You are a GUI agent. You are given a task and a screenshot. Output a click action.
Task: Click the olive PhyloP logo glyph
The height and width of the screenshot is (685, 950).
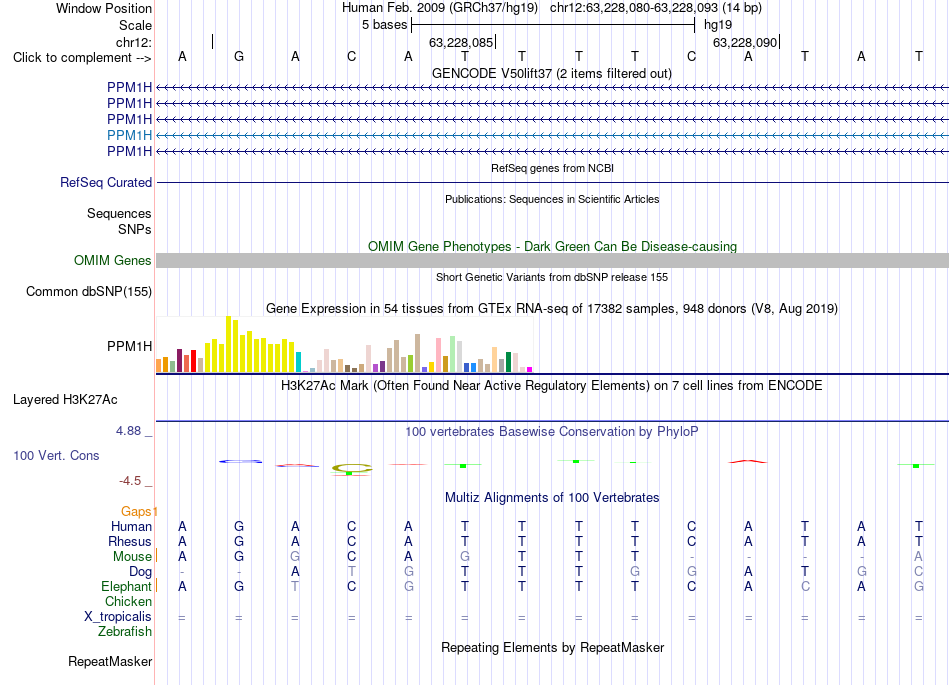[352, 469]
